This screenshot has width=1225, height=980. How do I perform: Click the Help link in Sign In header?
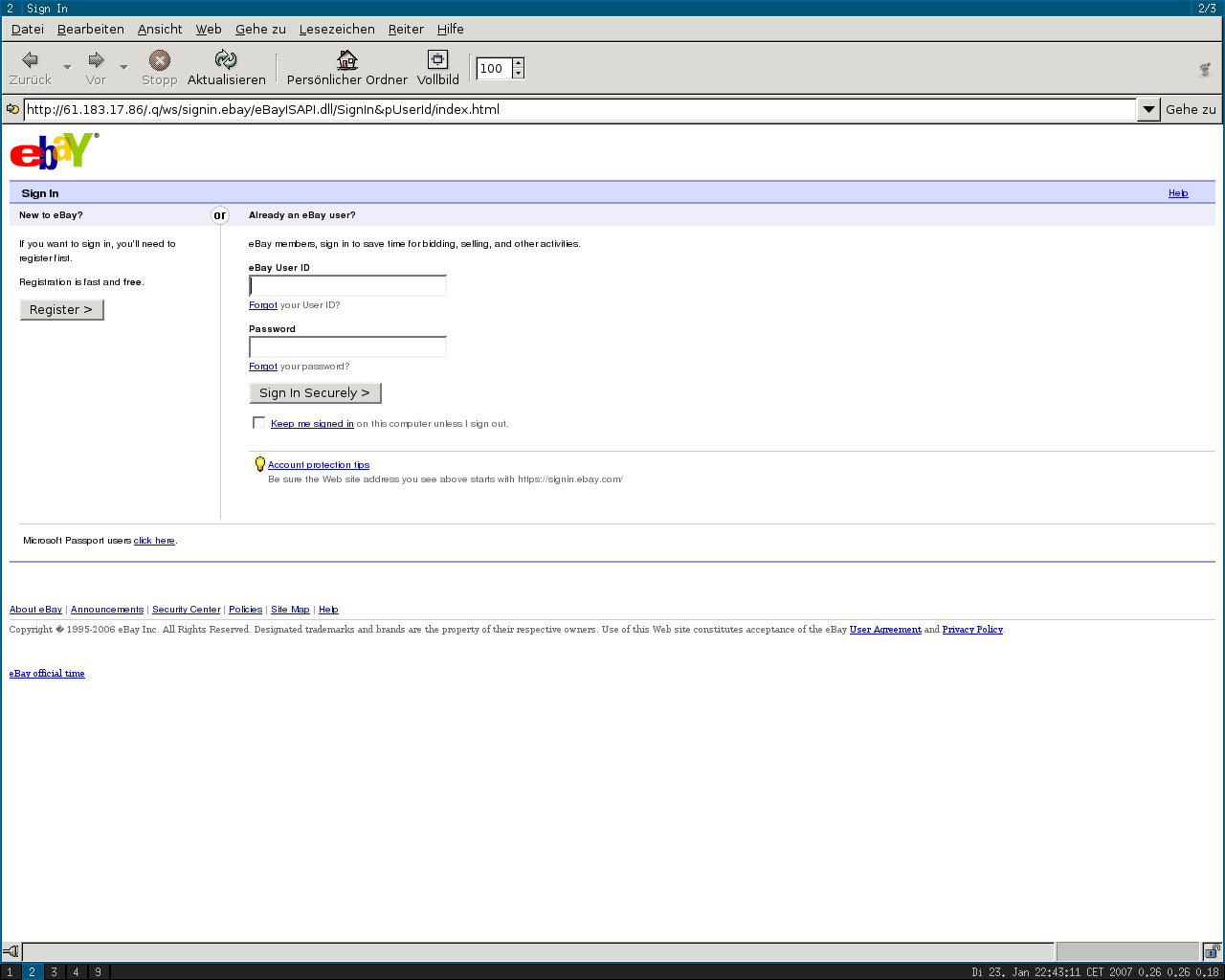click(1178, 193)
